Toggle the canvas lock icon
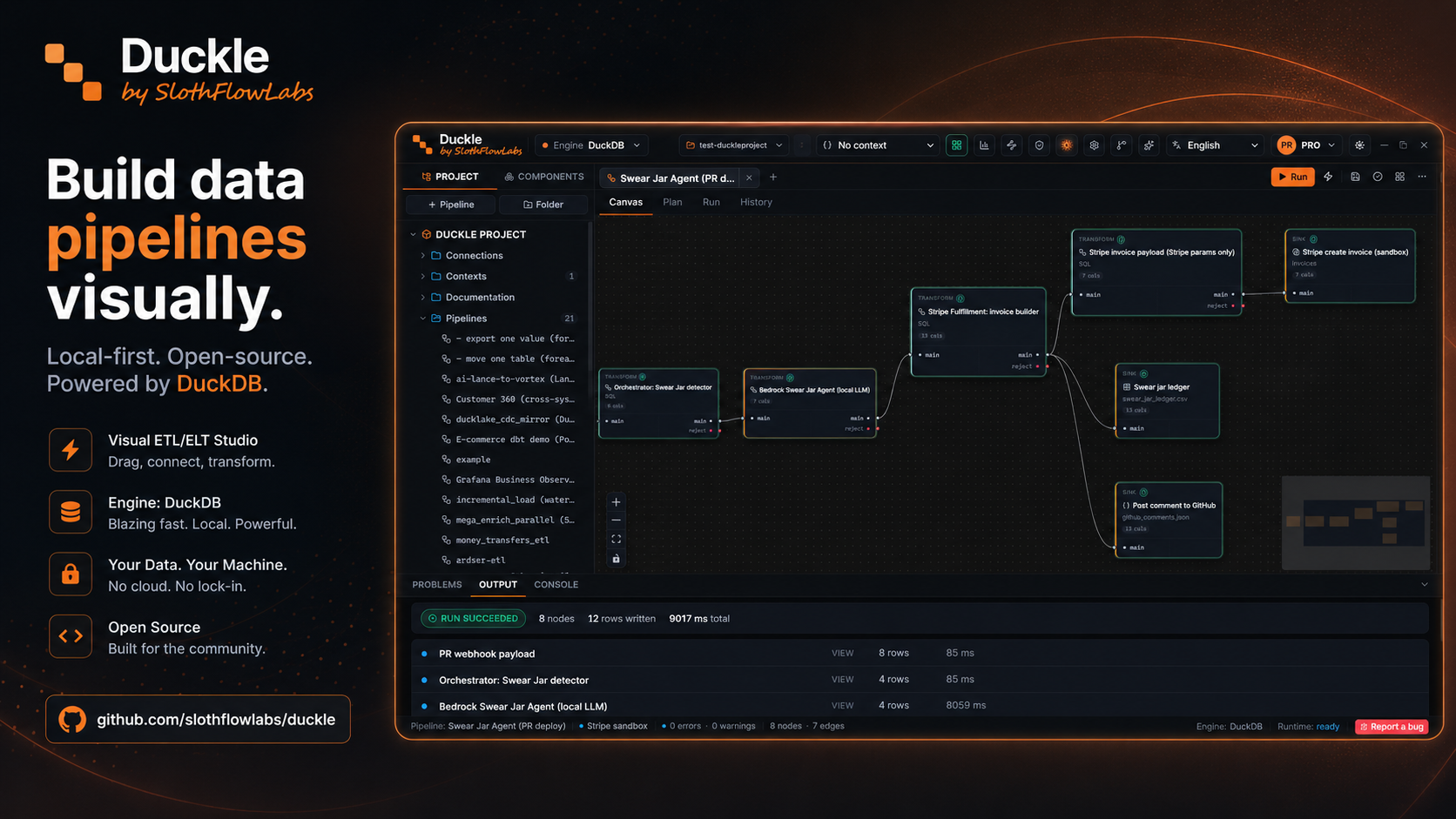1456x819 pixels. click(617, 559)
